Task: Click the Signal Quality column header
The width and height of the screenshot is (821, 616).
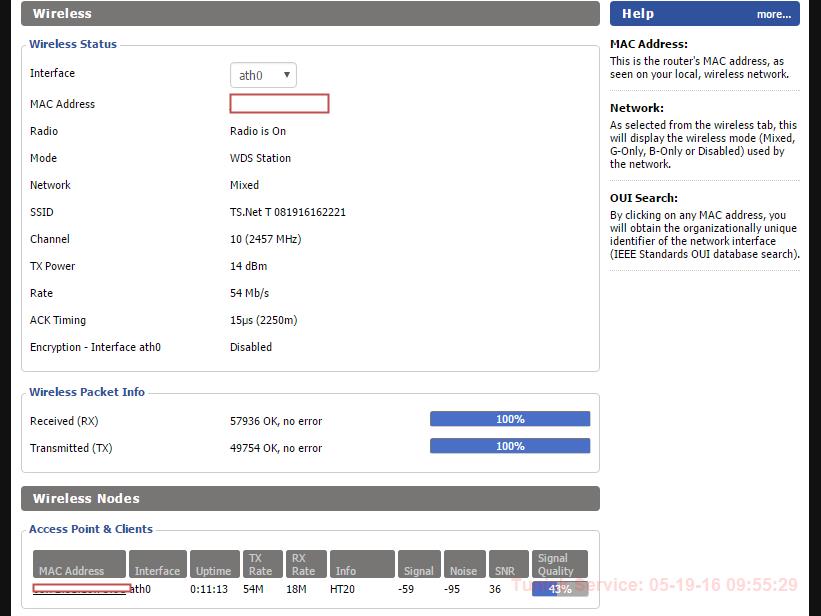Action: 560,564
